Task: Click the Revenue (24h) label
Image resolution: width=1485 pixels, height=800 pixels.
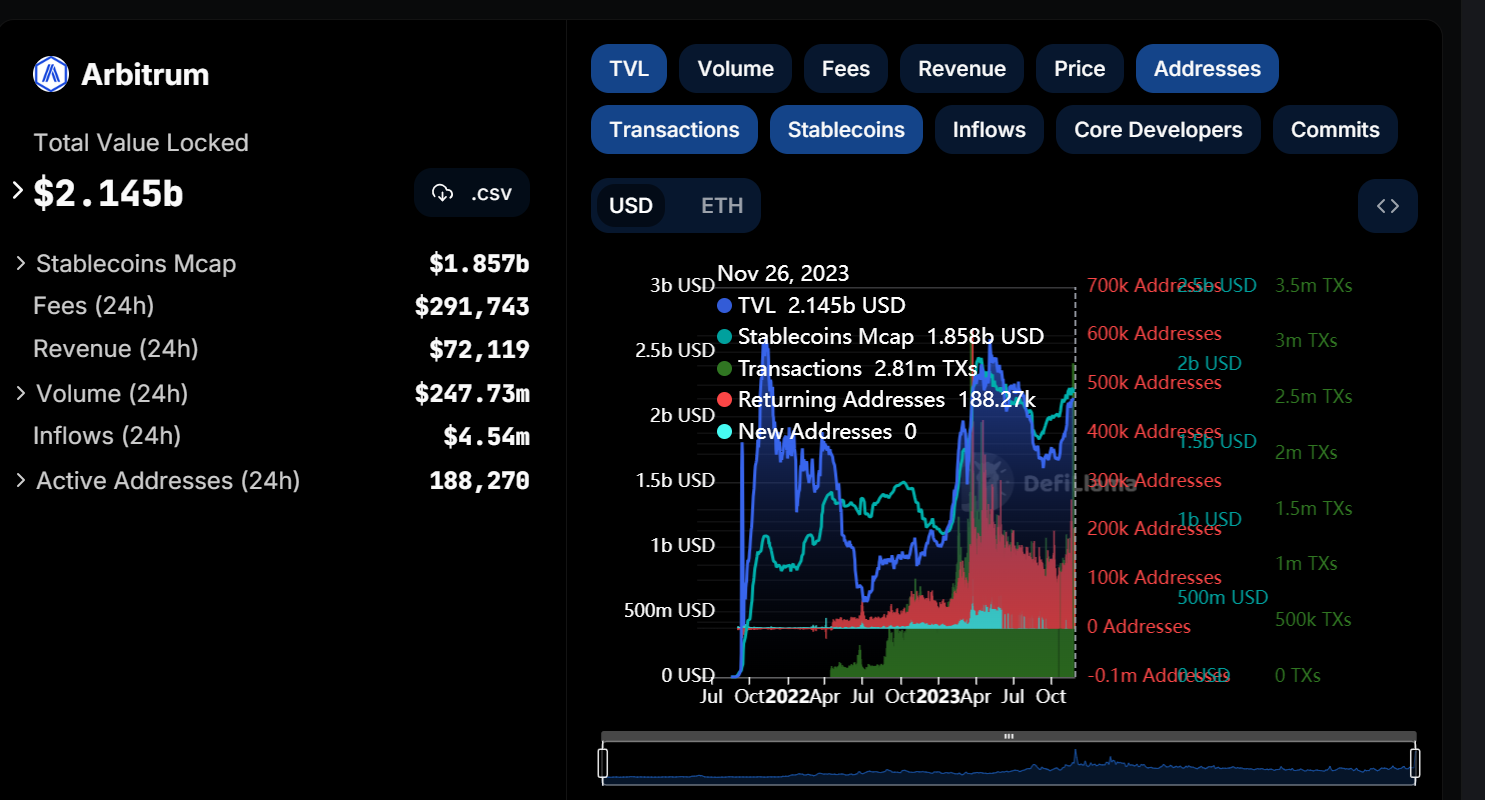Action: click(x=116, y=349)
